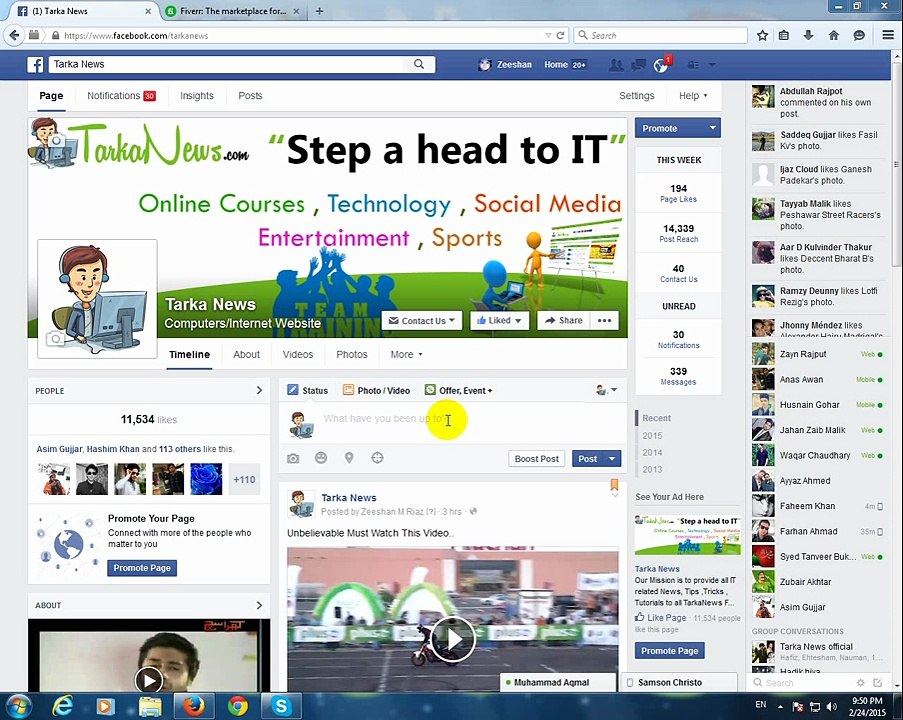Open Zeeshan profile link
Viewport: 903px width, 720px height.
pyautogui.click(x=505, y=65)
